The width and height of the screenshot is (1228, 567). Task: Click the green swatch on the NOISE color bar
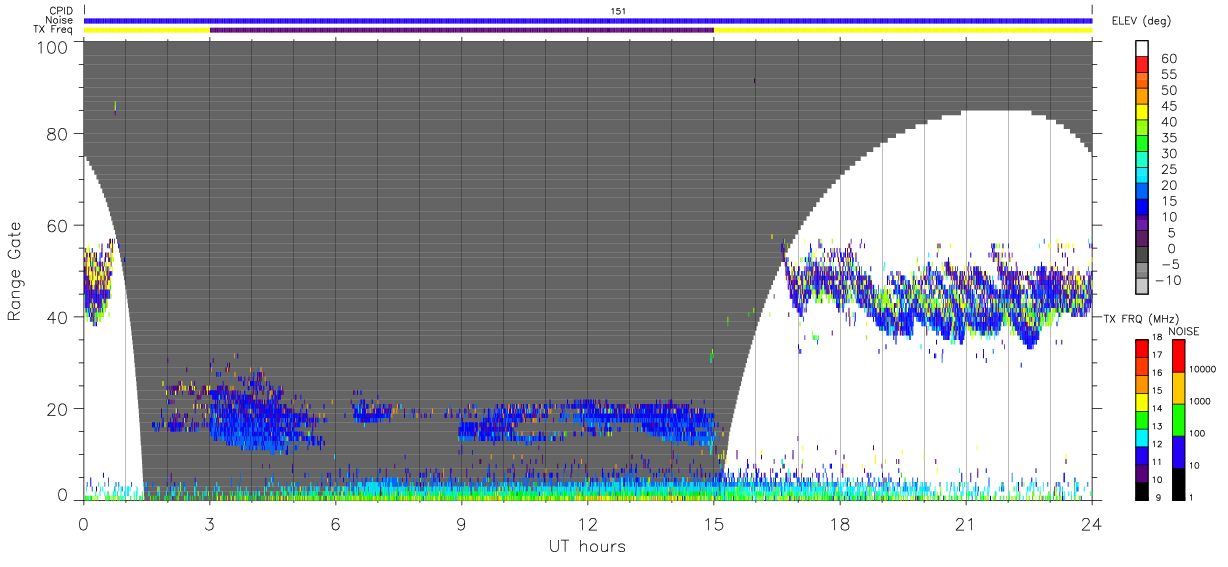pos(1177,419)
